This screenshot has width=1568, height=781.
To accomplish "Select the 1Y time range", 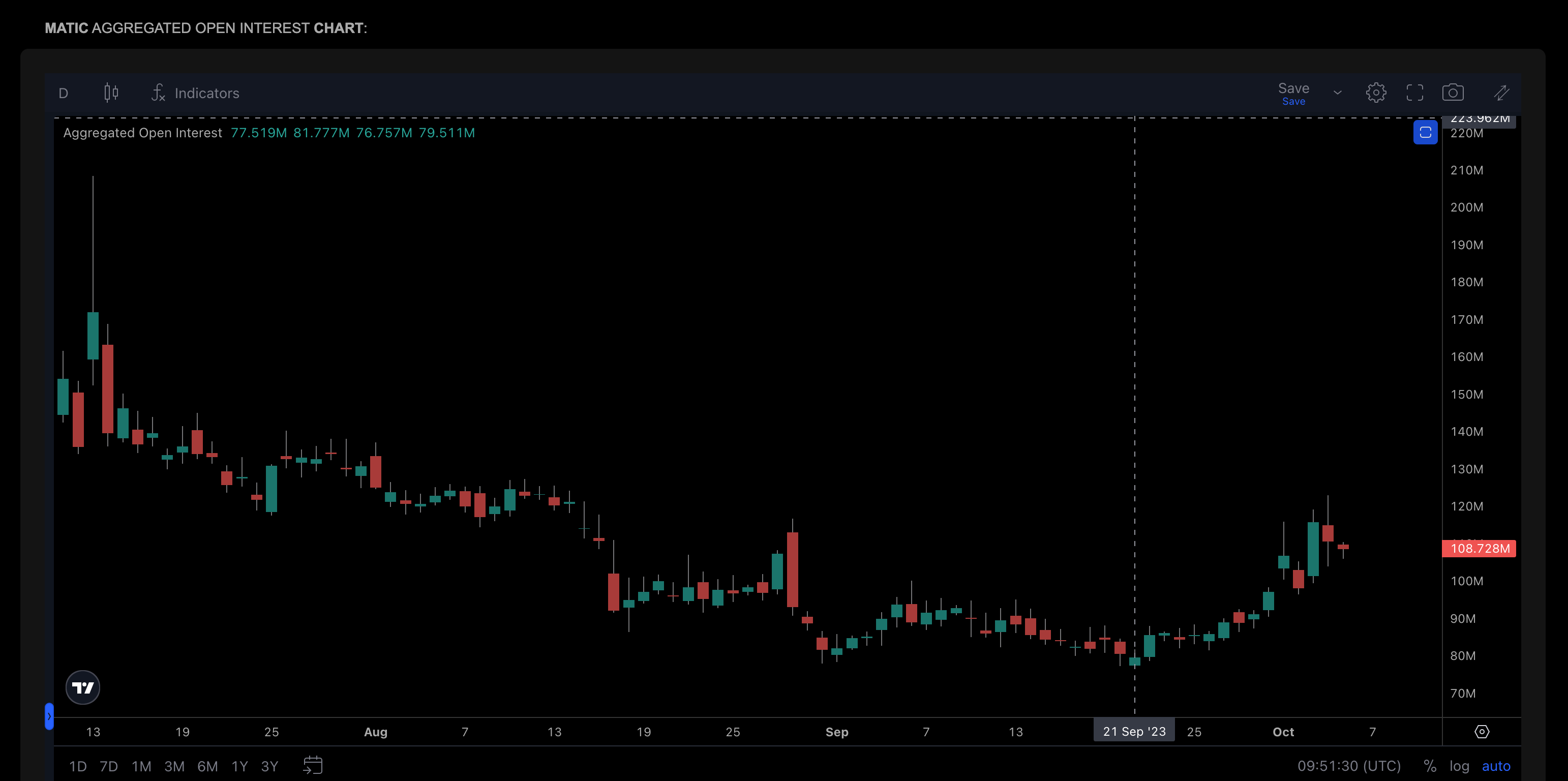I will (x=240, y=766).
